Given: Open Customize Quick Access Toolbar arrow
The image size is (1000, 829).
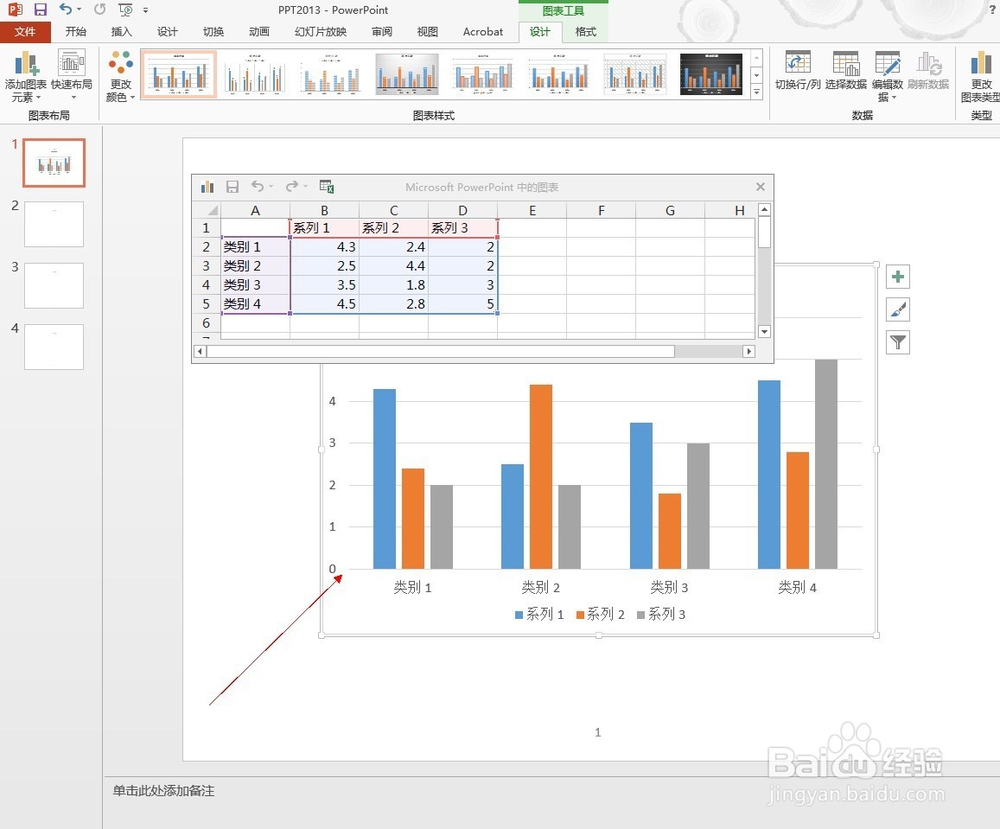Looking at the screenshot, I should tap(145, 10).
